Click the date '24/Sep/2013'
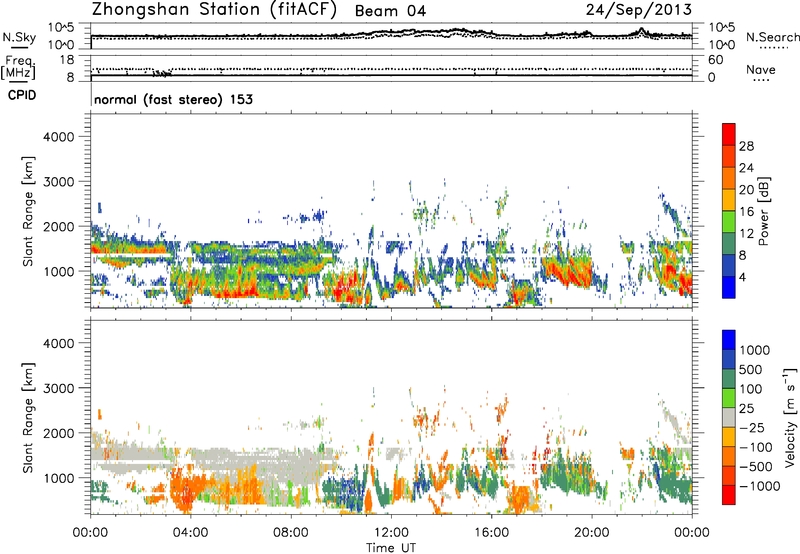This screenshot has height=554, width=800. point(639,10)
